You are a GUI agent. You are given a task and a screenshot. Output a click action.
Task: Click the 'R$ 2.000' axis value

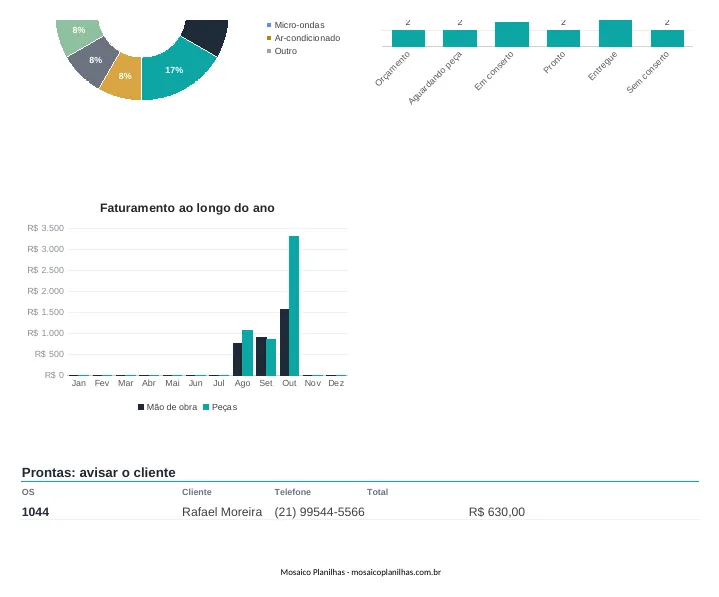45,292
